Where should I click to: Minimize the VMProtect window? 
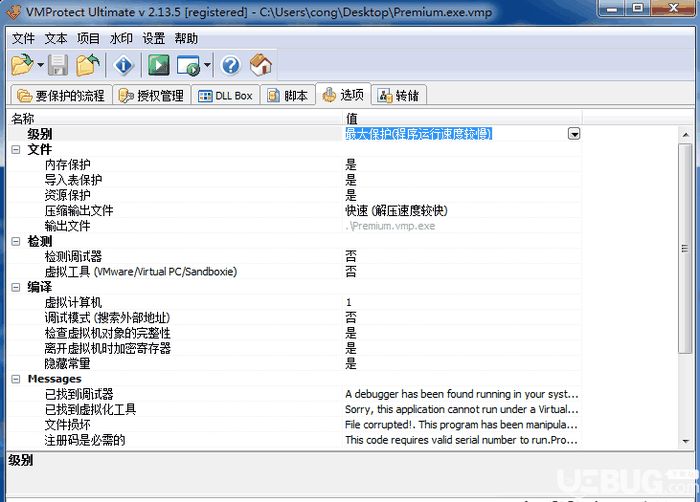(612, 8)
